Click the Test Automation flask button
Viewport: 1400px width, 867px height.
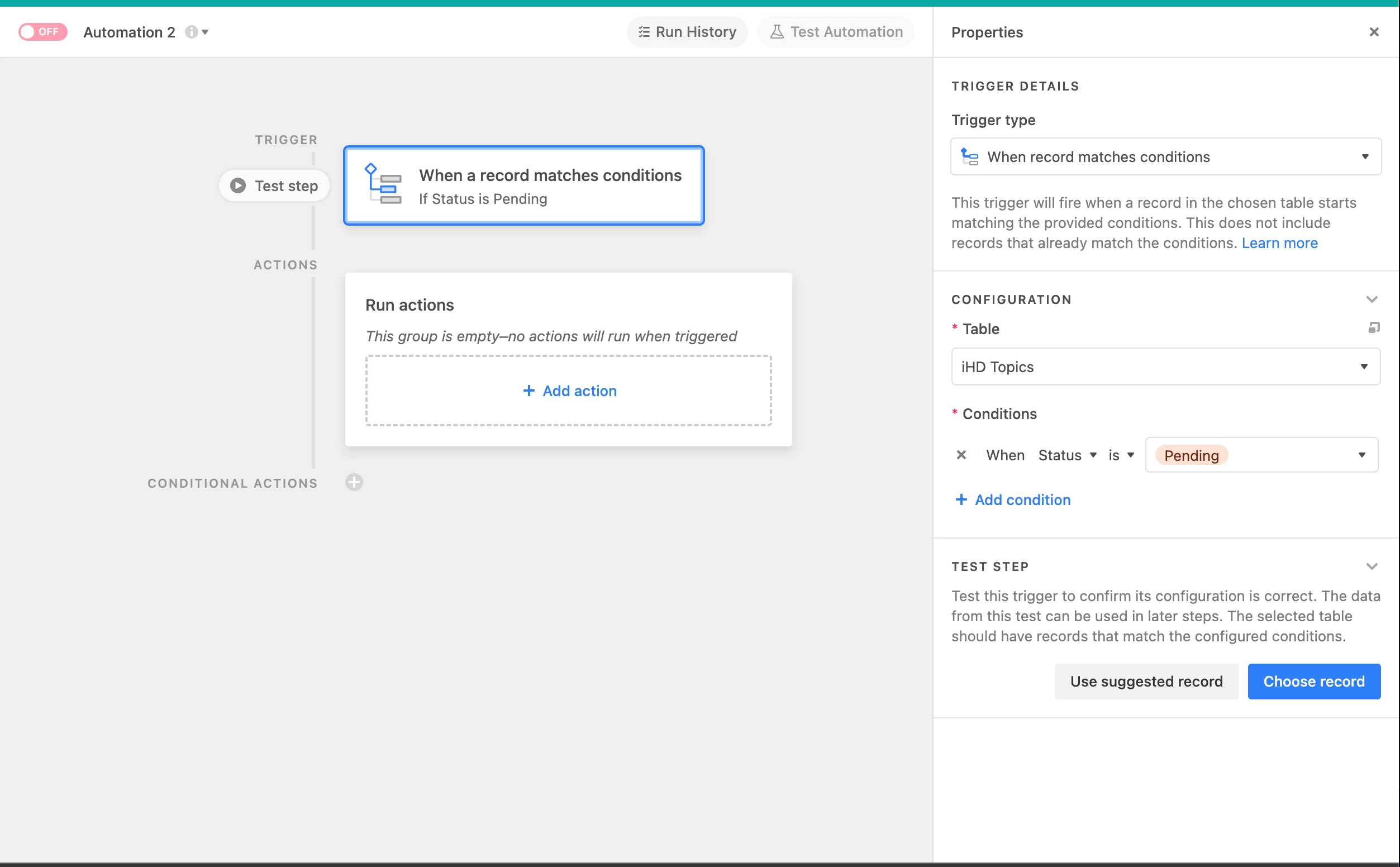coord(836,31)
